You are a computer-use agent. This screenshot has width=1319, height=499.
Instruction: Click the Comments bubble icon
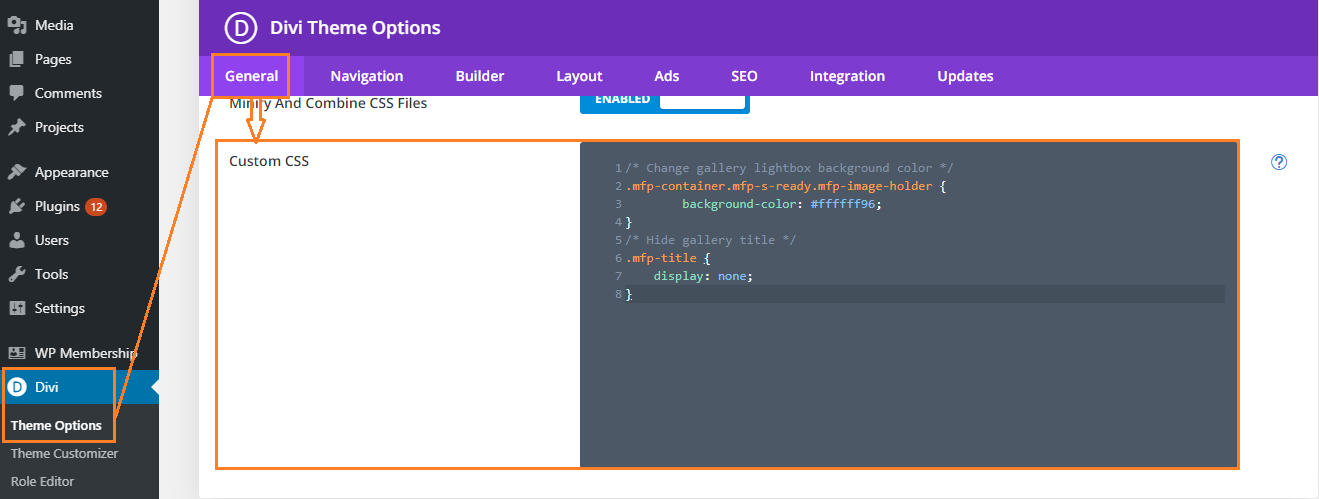[x=16, y=93]
